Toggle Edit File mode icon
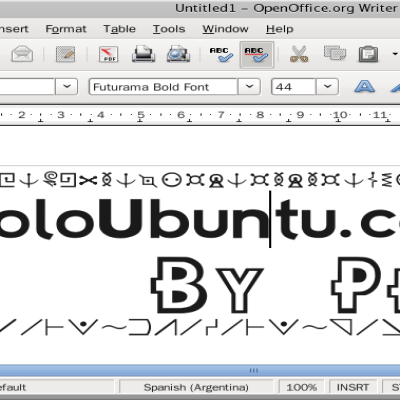The height and width of the screenshot is (400, 400). (65, 54)
